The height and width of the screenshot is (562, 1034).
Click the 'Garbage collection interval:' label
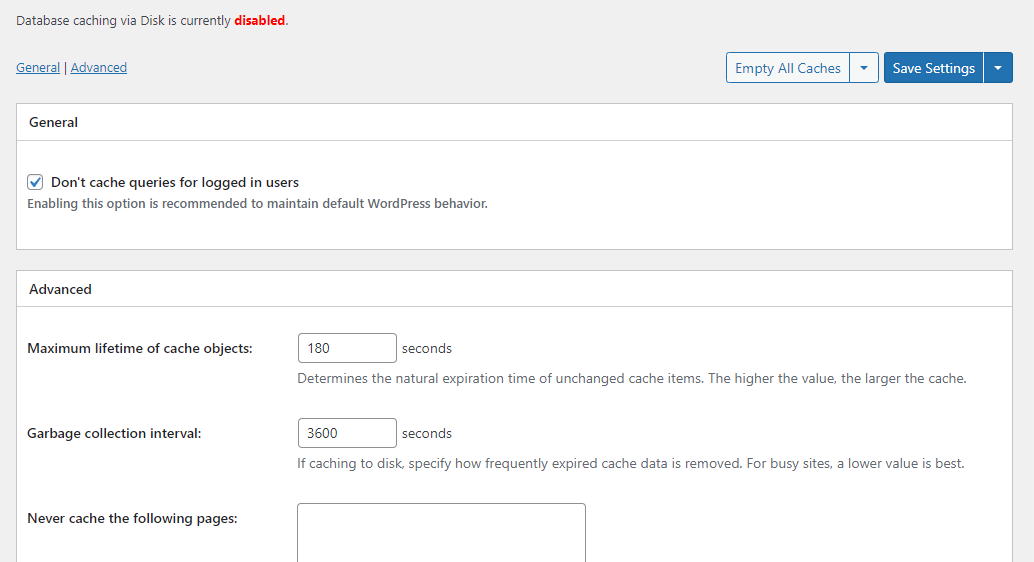point(114,433)
